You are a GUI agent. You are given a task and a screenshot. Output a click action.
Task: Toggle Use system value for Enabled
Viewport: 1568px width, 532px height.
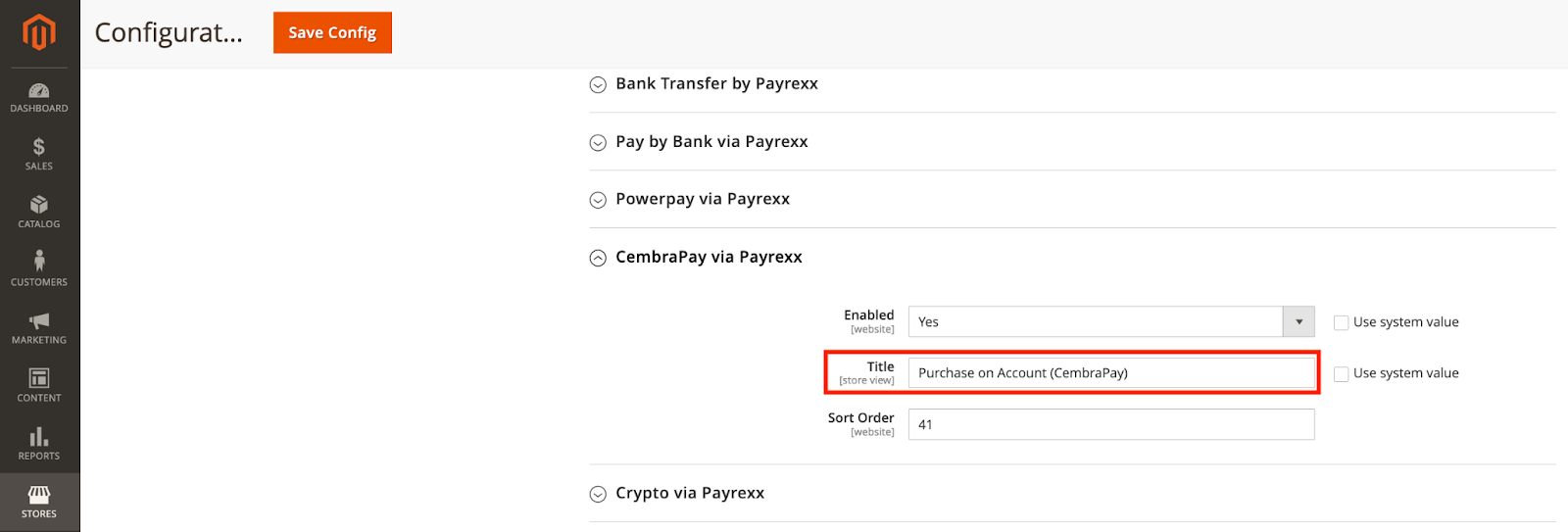point(1342,322)
